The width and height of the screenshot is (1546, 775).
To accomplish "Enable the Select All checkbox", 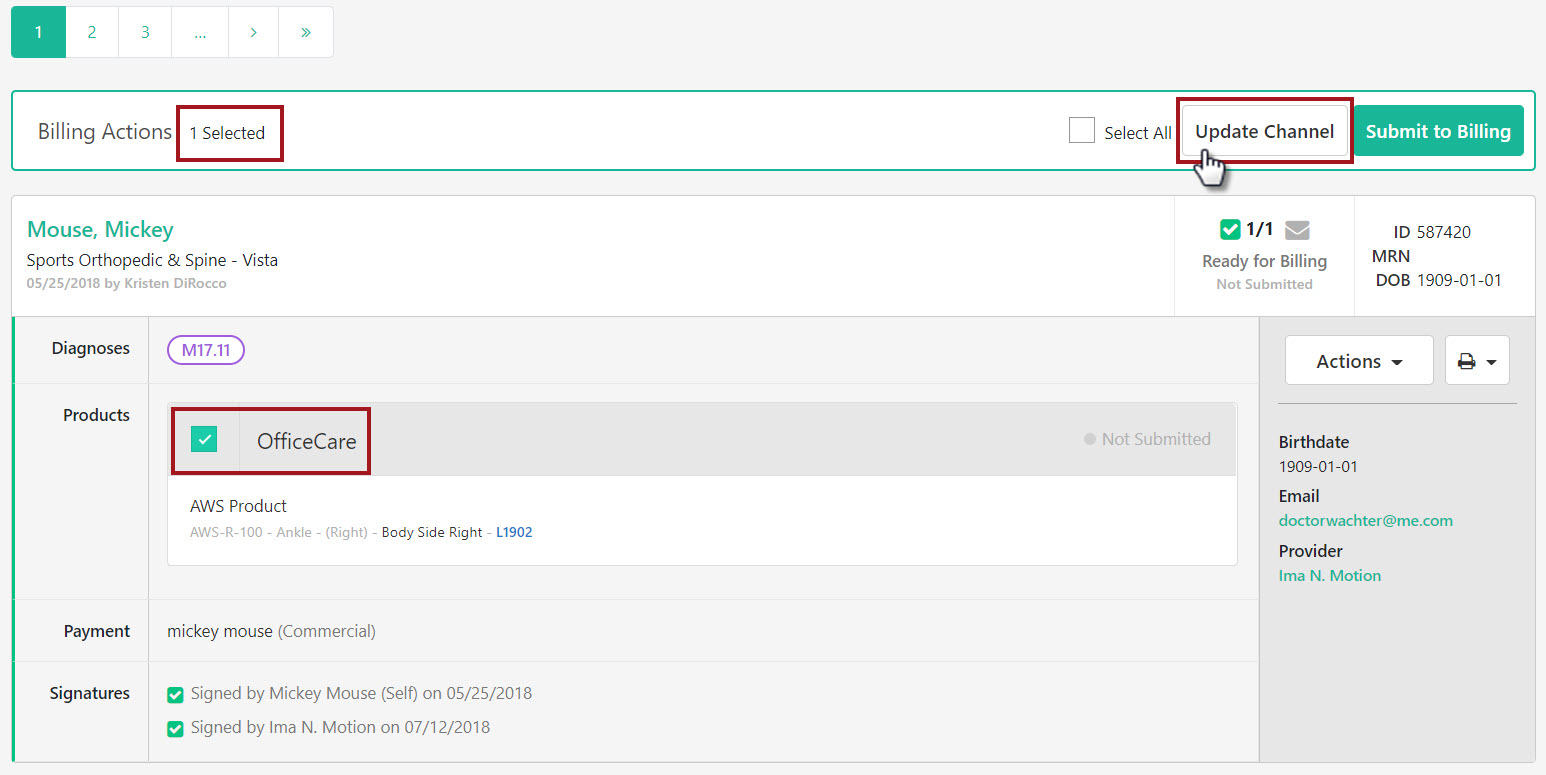I will pos(1081,130).
